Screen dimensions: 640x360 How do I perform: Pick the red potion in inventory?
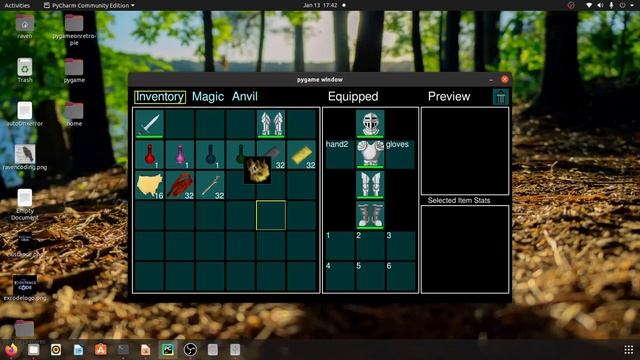click(x=149, y=154)
